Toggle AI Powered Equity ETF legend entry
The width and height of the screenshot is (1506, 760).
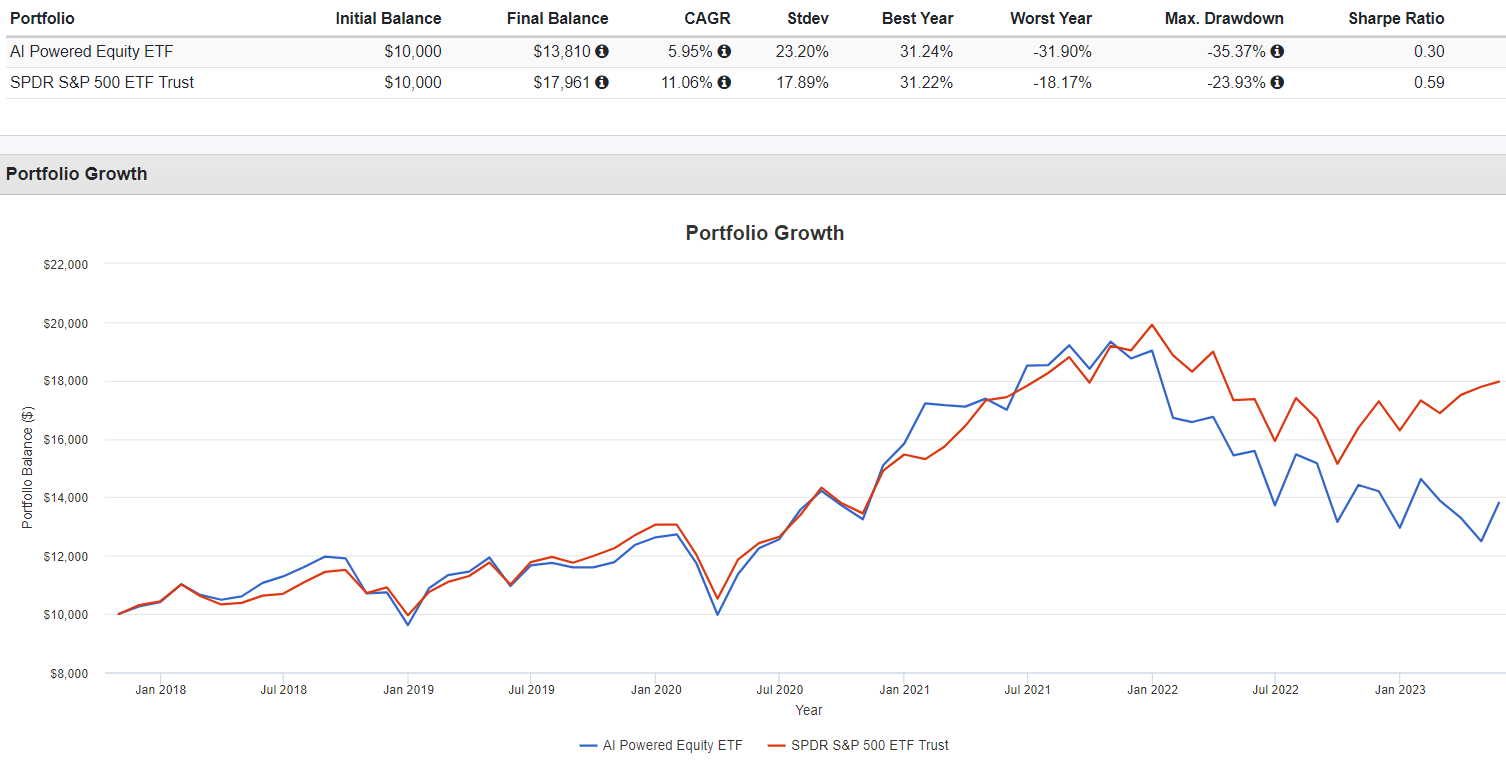click(661, 745)
